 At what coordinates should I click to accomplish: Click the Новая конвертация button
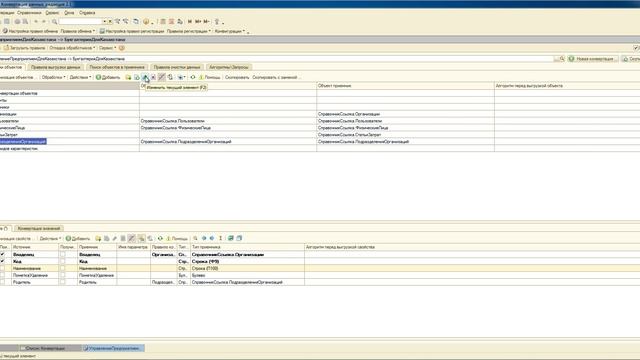tap(593, 59)
